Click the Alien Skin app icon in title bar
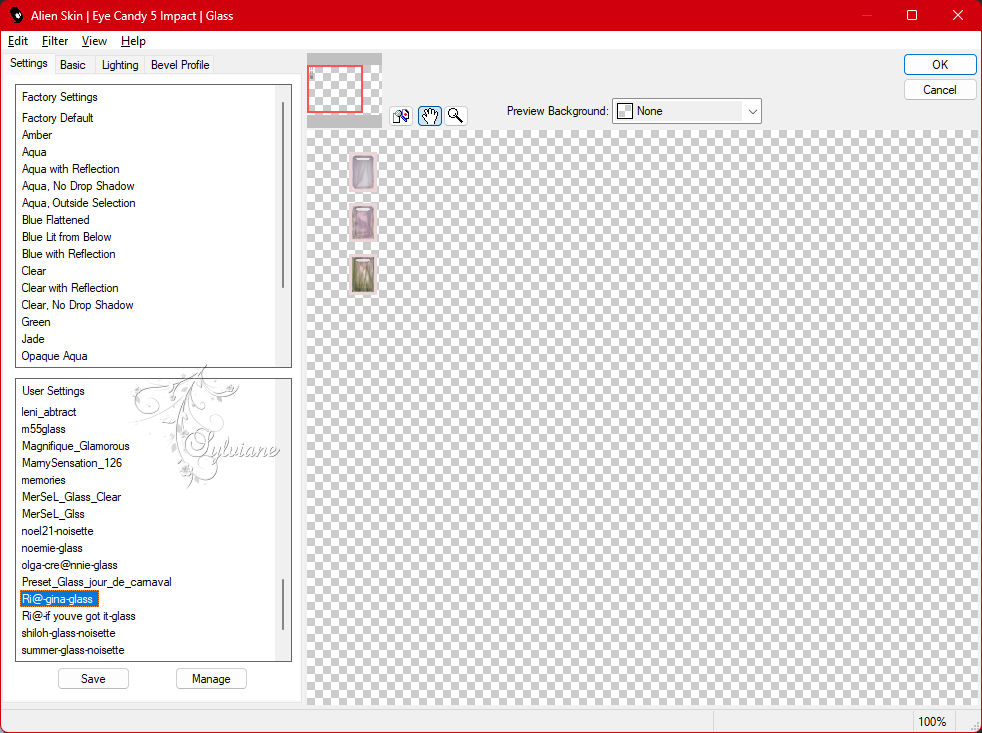This screenshot has width=982, height=733. [16, 15]
